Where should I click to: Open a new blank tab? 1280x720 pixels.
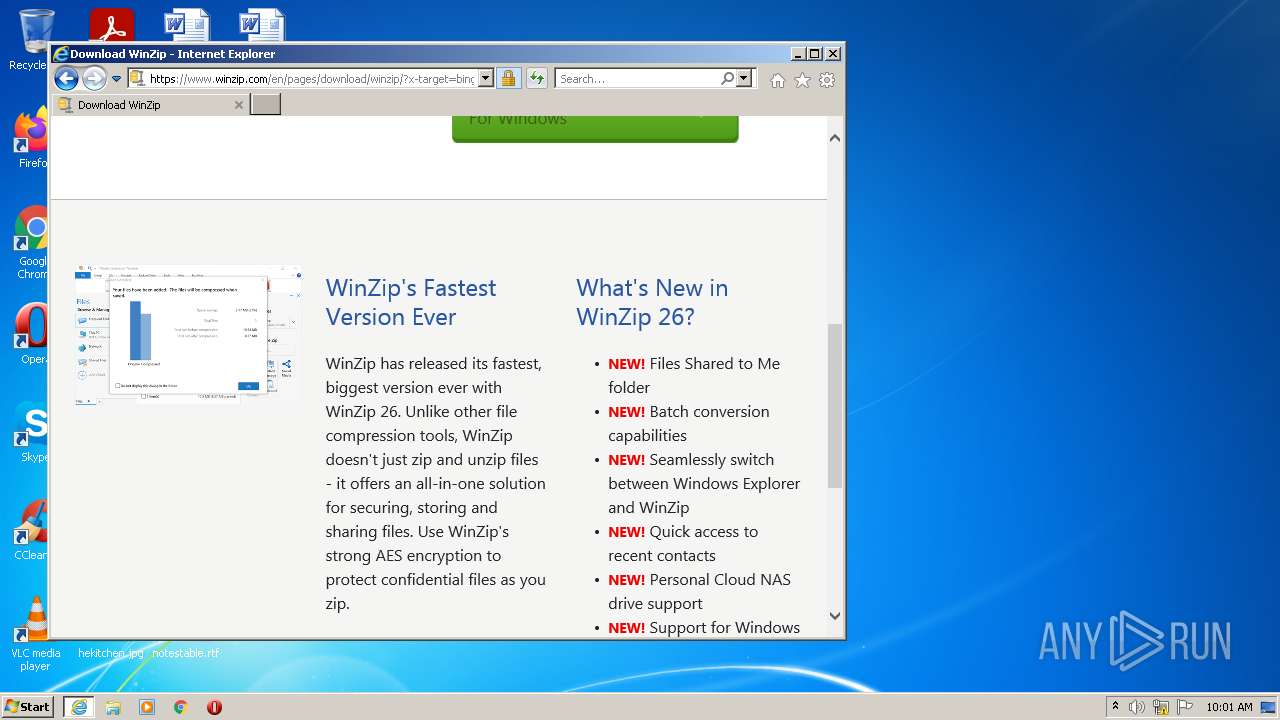(x=265, y=104)
